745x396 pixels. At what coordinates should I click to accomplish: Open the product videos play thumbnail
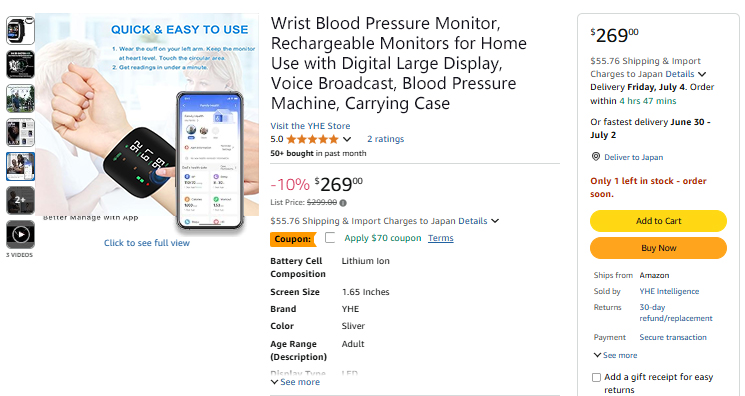click(x=20, y=234)
